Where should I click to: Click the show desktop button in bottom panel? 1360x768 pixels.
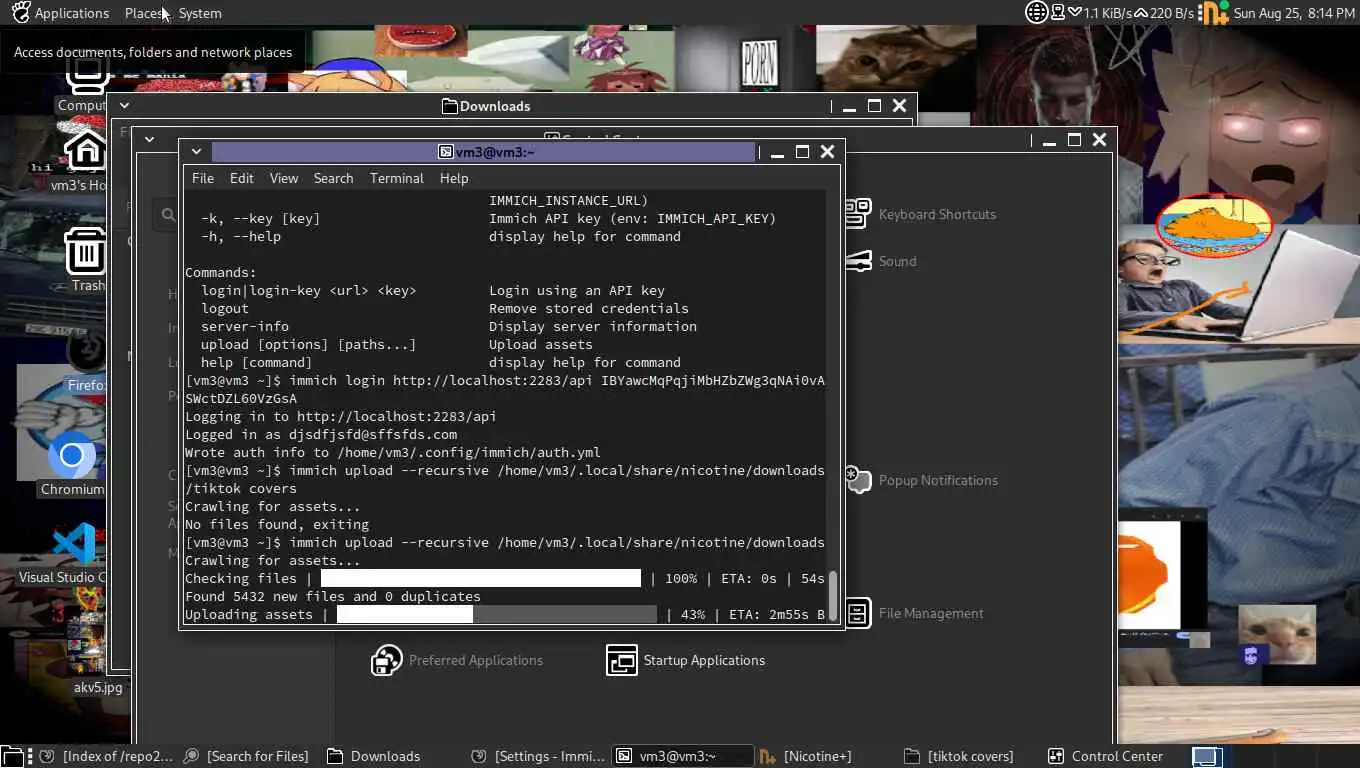pyautogui.click(x=12, y=756)
